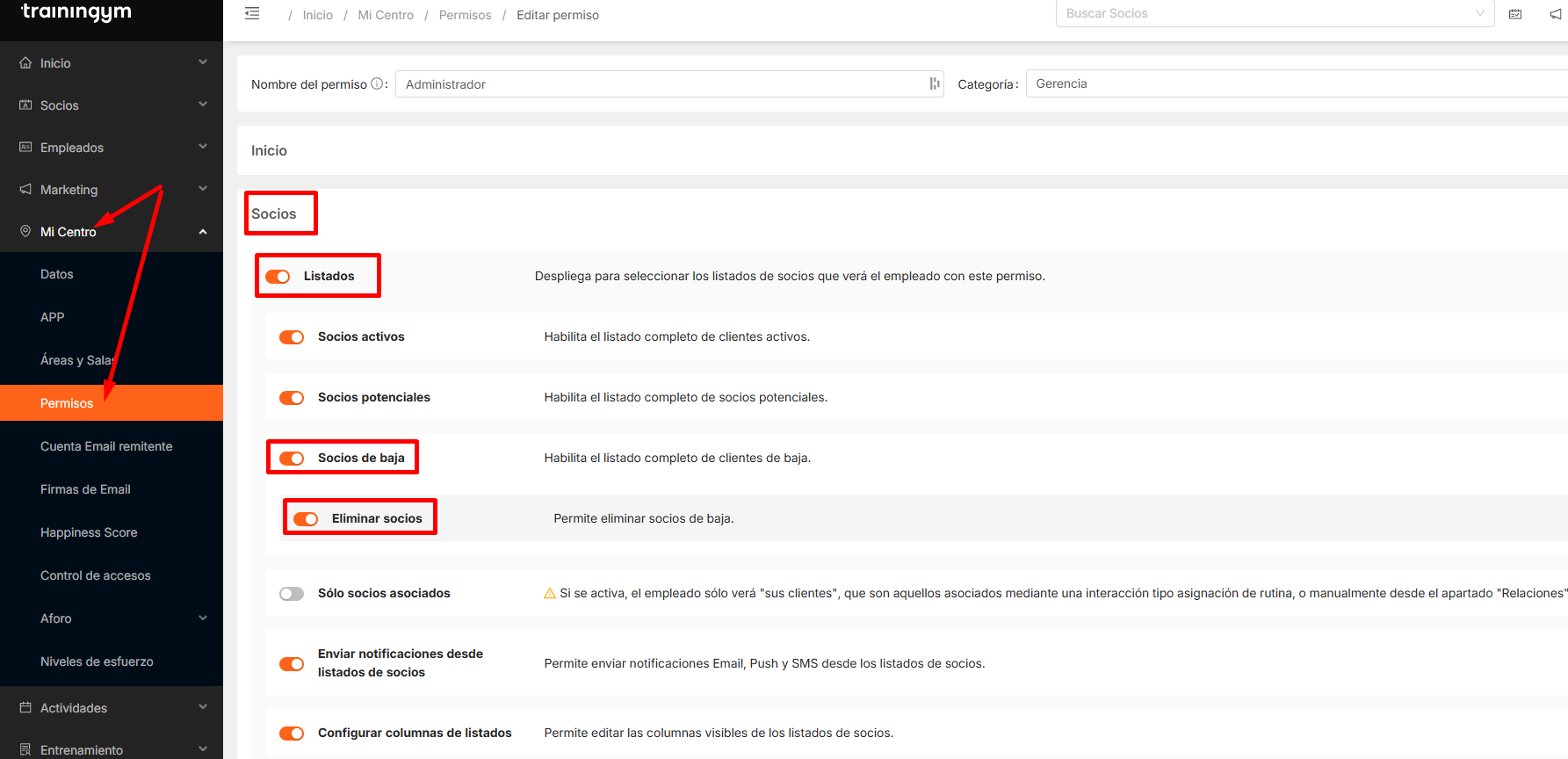This screenshot has width=1568, height=759.
Task: Click the Inicio home icon in sidebar
Action: point(25,63)
